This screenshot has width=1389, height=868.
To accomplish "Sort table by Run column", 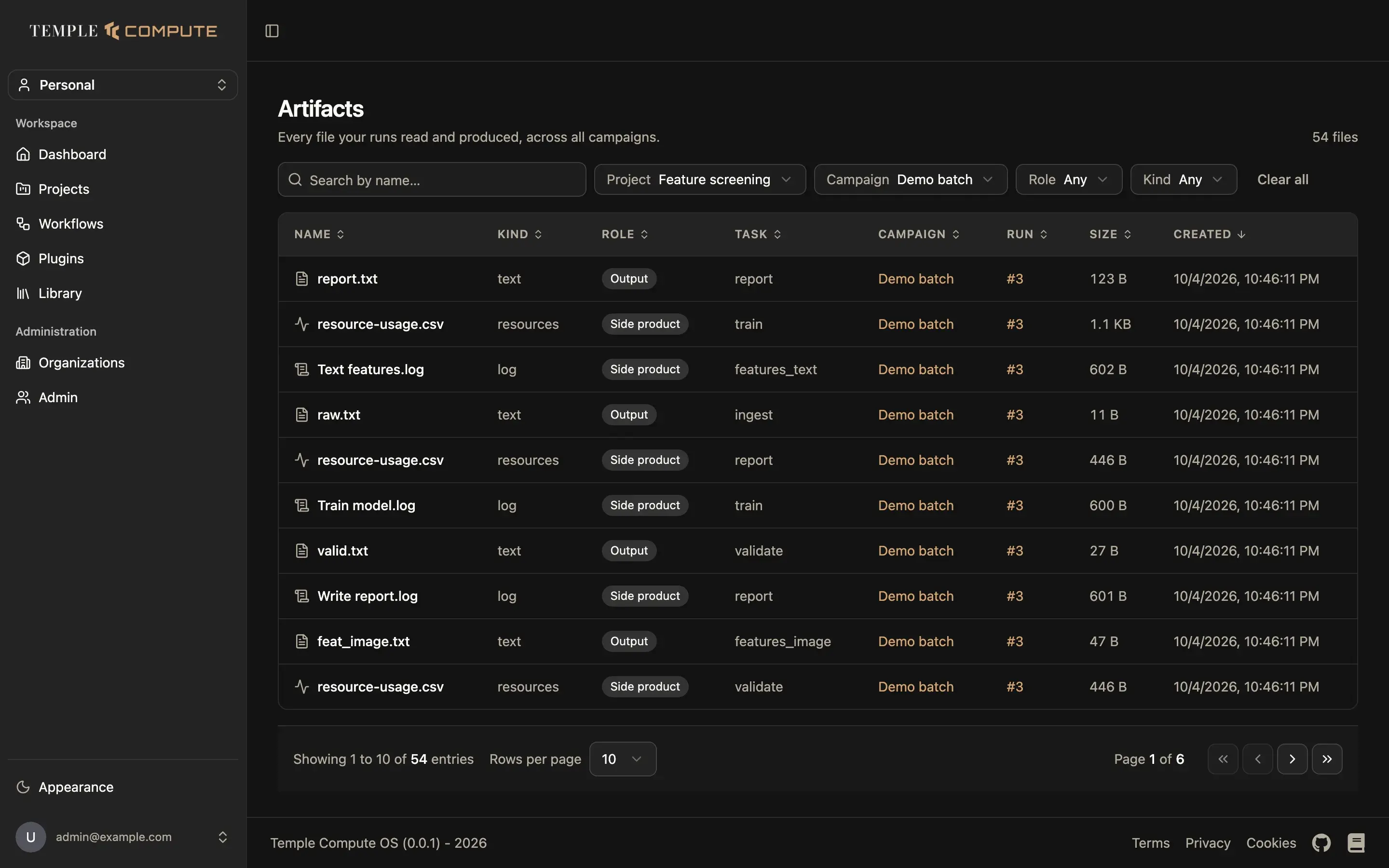I will tap(1027, 234).
